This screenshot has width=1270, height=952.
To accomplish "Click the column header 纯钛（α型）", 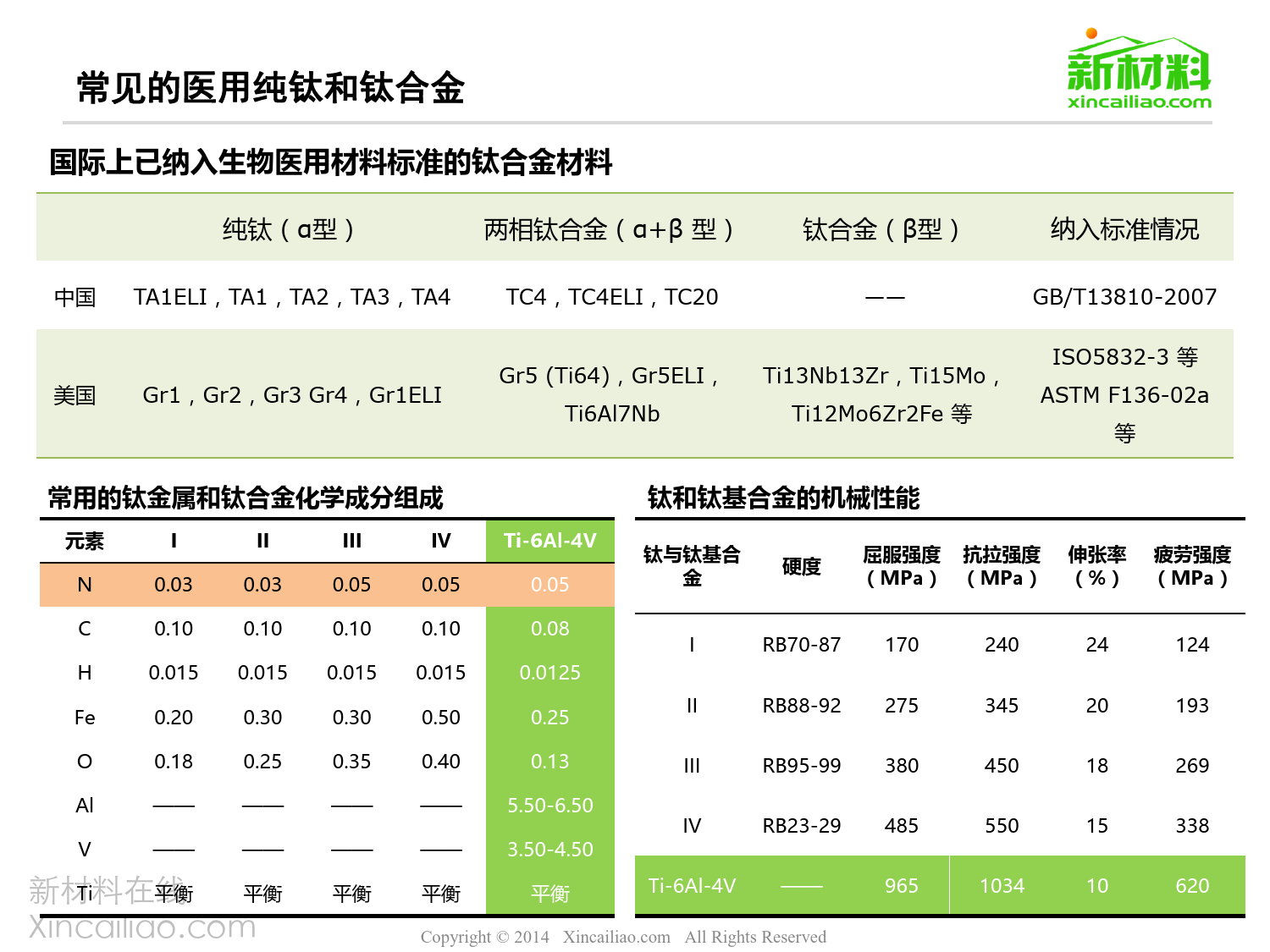I will coord(288,229).
